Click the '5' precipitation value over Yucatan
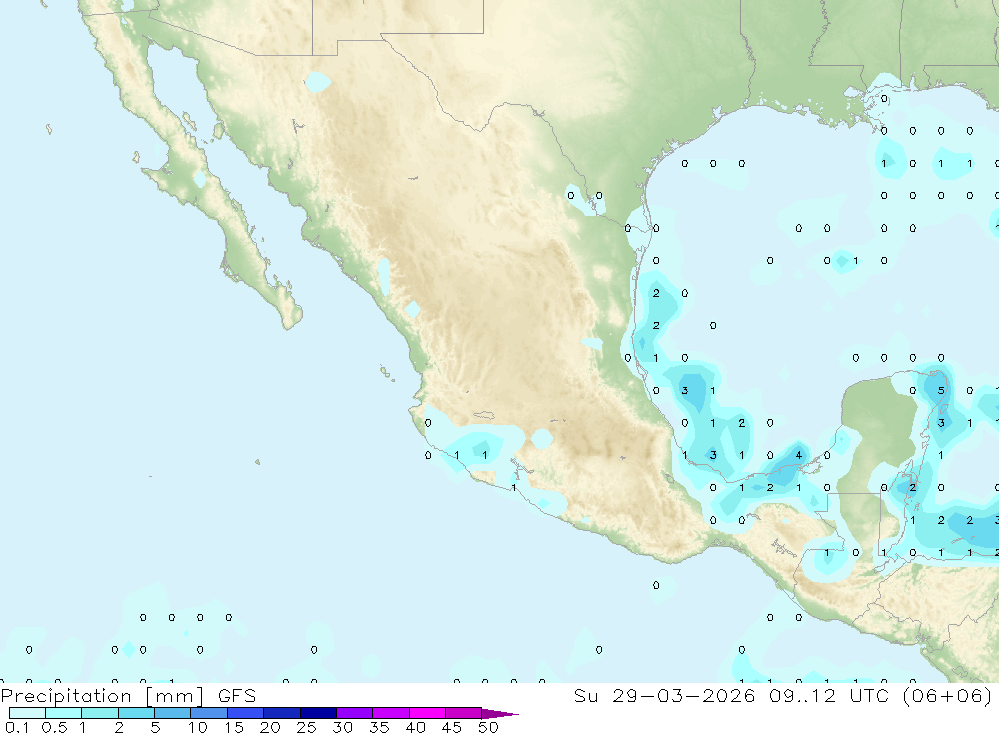1000x733 pixels. point(941,390)
